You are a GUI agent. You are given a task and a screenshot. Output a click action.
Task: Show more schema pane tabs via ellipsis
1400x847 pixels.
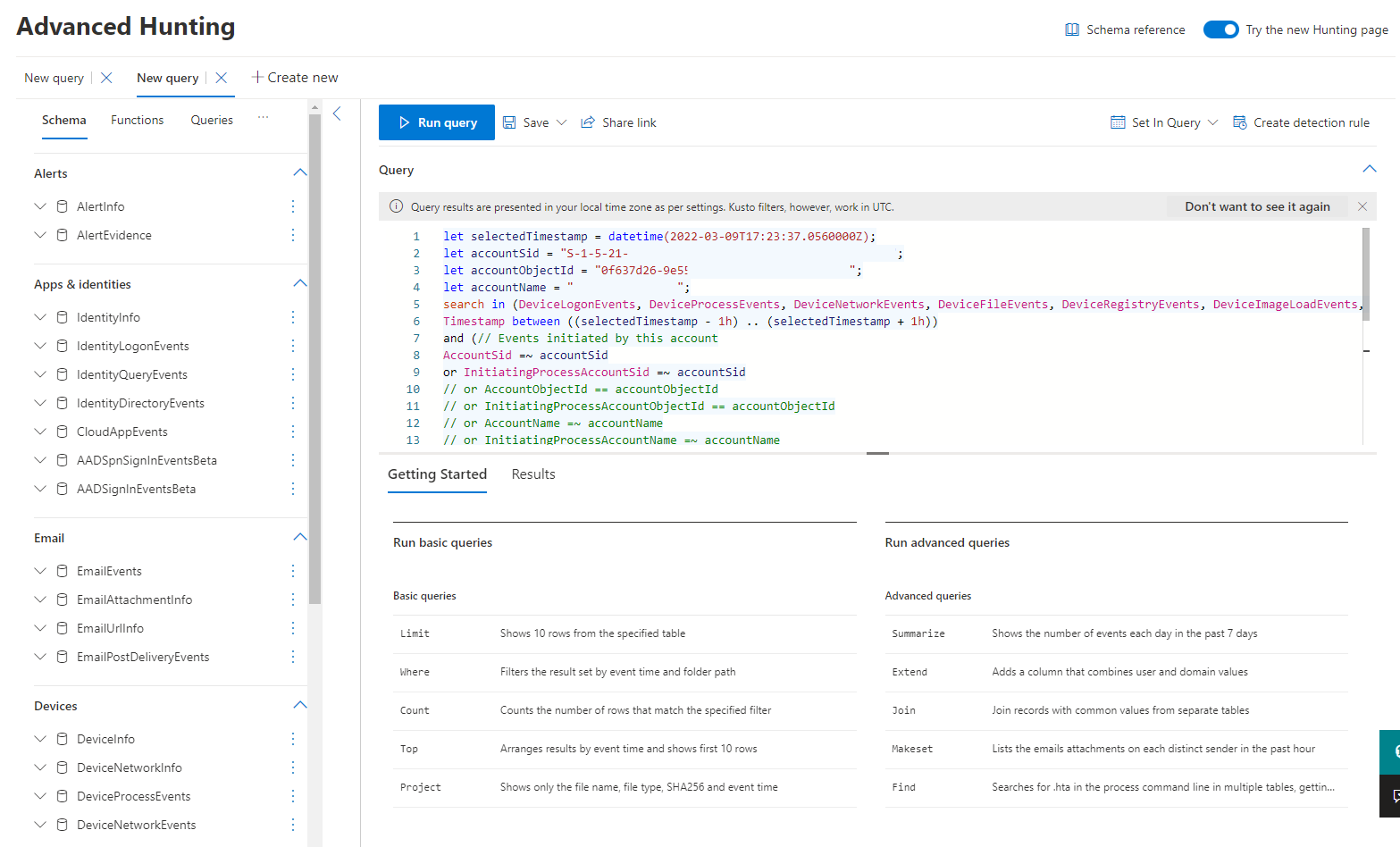pyautogui.click(x=264, y=117)
